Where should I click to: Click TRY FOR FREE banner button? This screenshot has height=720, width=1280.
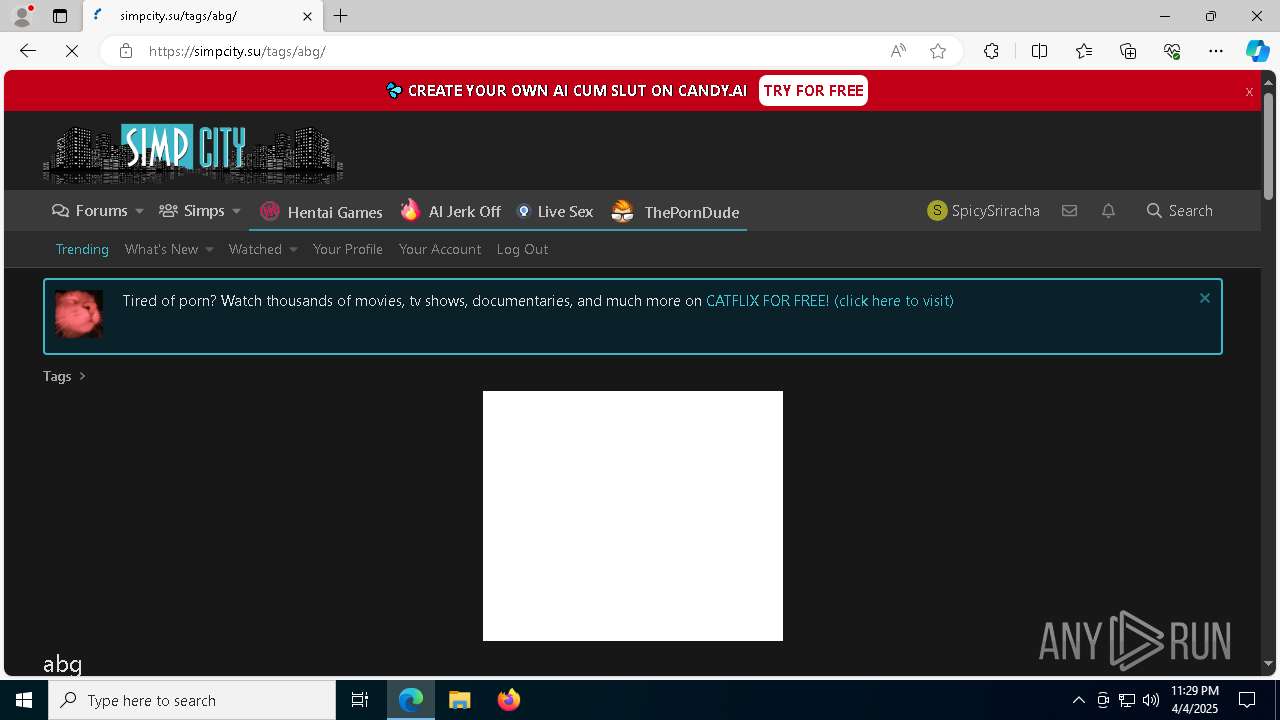pos(813,90)
